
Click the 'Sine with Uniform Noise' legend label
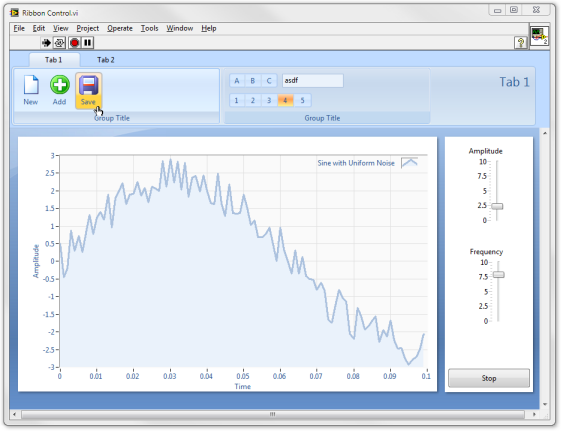click(x=356, y=163)
